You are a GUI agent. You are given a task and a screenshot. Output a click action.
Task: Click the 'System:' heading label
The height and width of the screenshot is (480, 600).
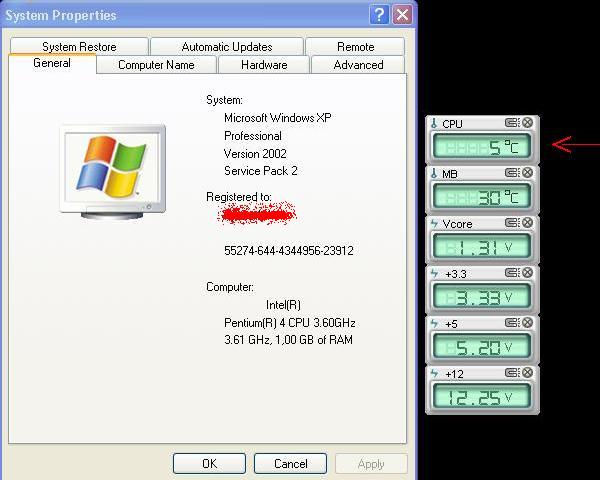224,100
